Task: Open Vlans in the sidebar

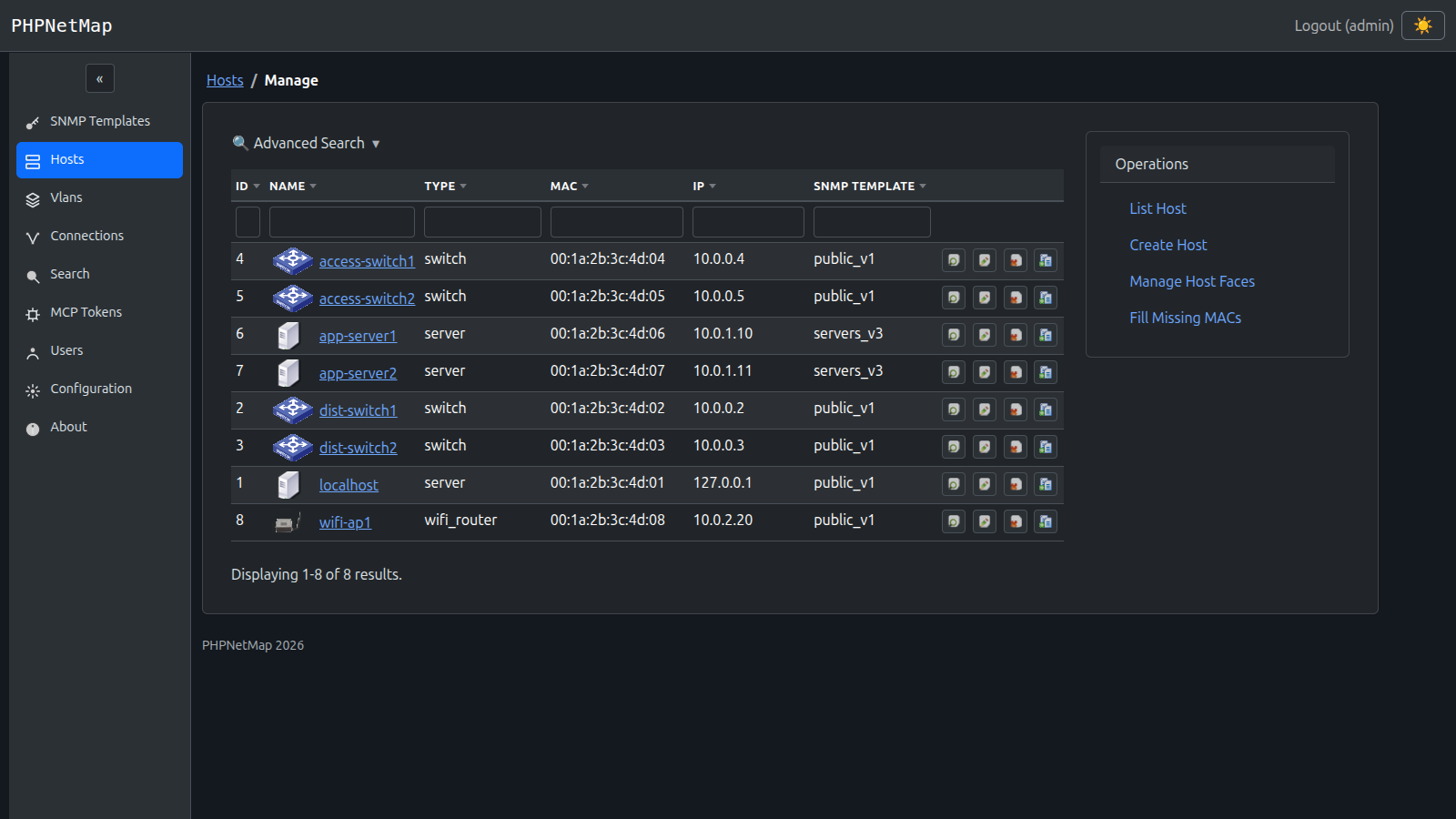Action: [x=100, y=197]
